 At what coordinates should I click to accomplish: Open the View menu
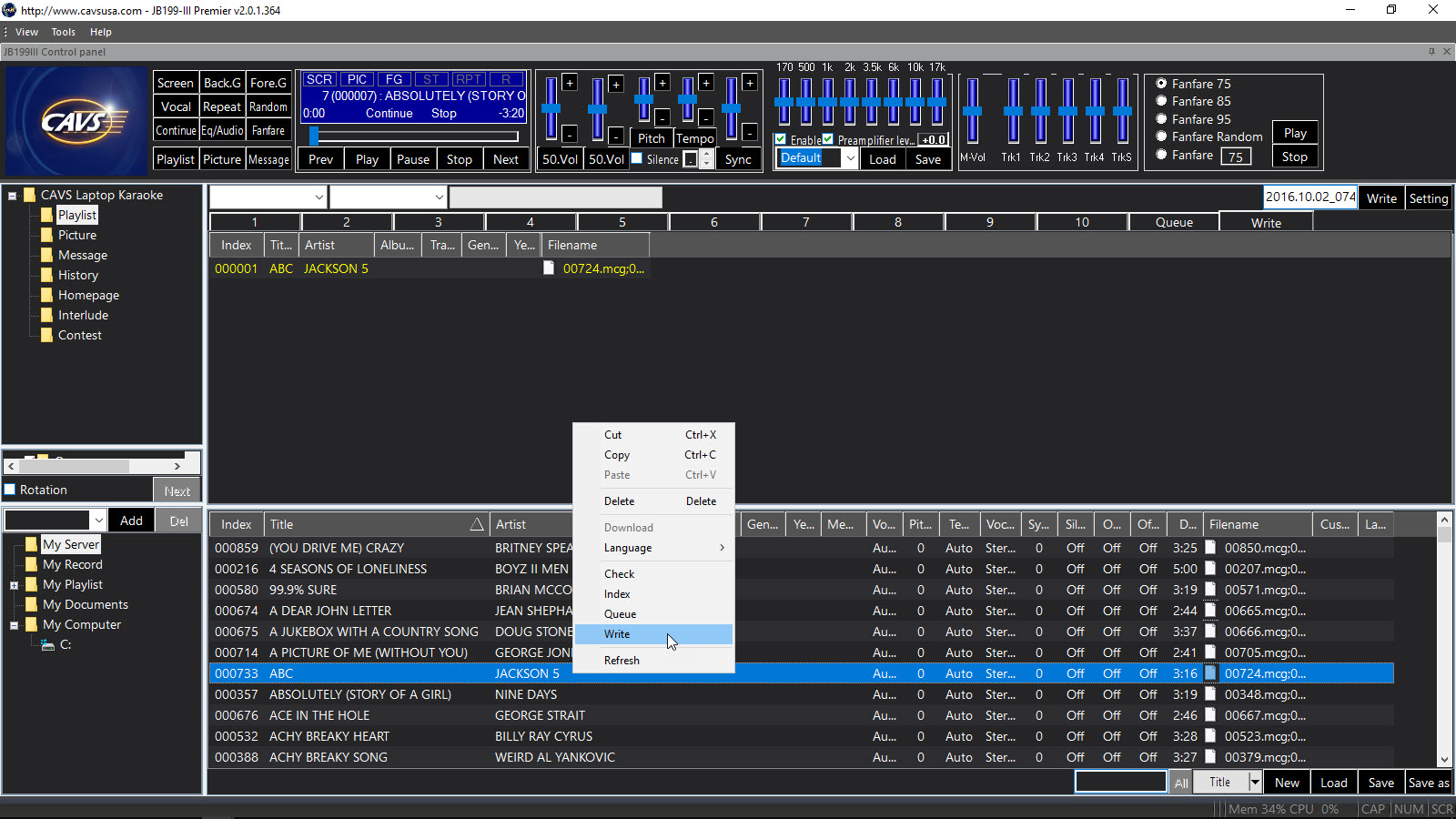[26, 32]
